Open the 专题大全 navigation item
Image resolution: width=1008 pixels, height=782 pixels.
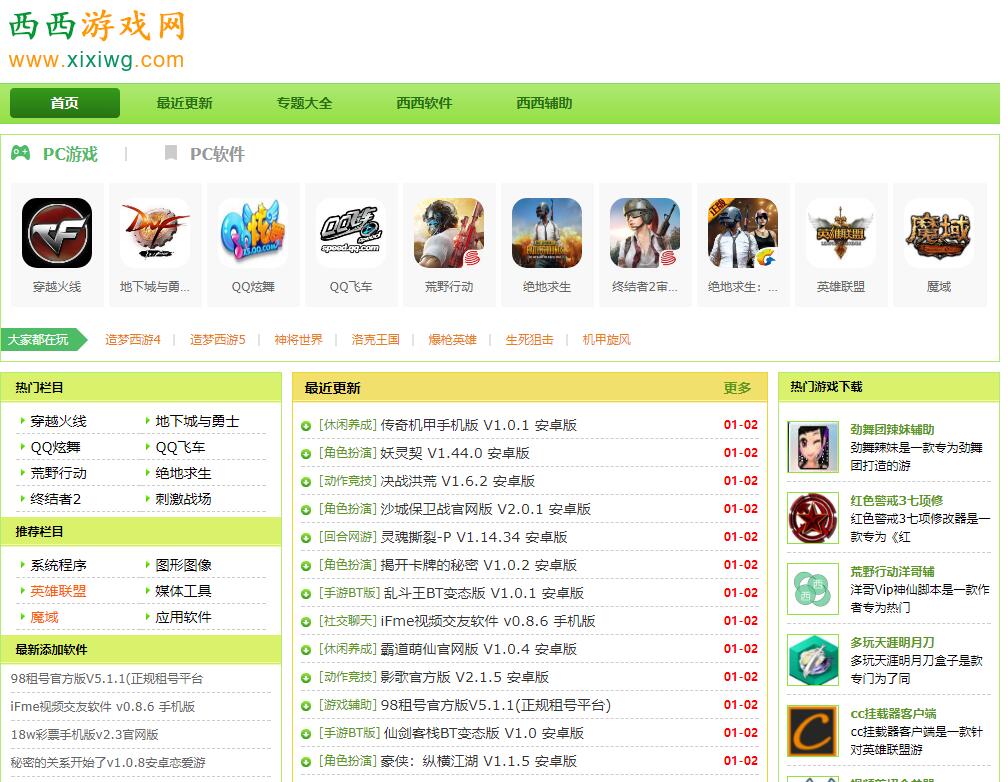click(x=305, y=103)
